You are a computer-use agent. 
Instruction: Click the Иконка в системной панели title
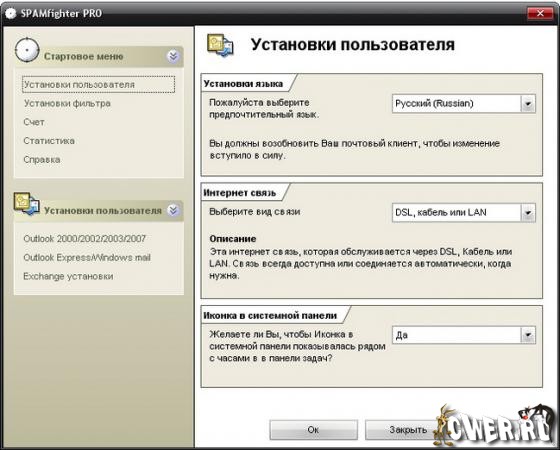click(x=270, y=316)
